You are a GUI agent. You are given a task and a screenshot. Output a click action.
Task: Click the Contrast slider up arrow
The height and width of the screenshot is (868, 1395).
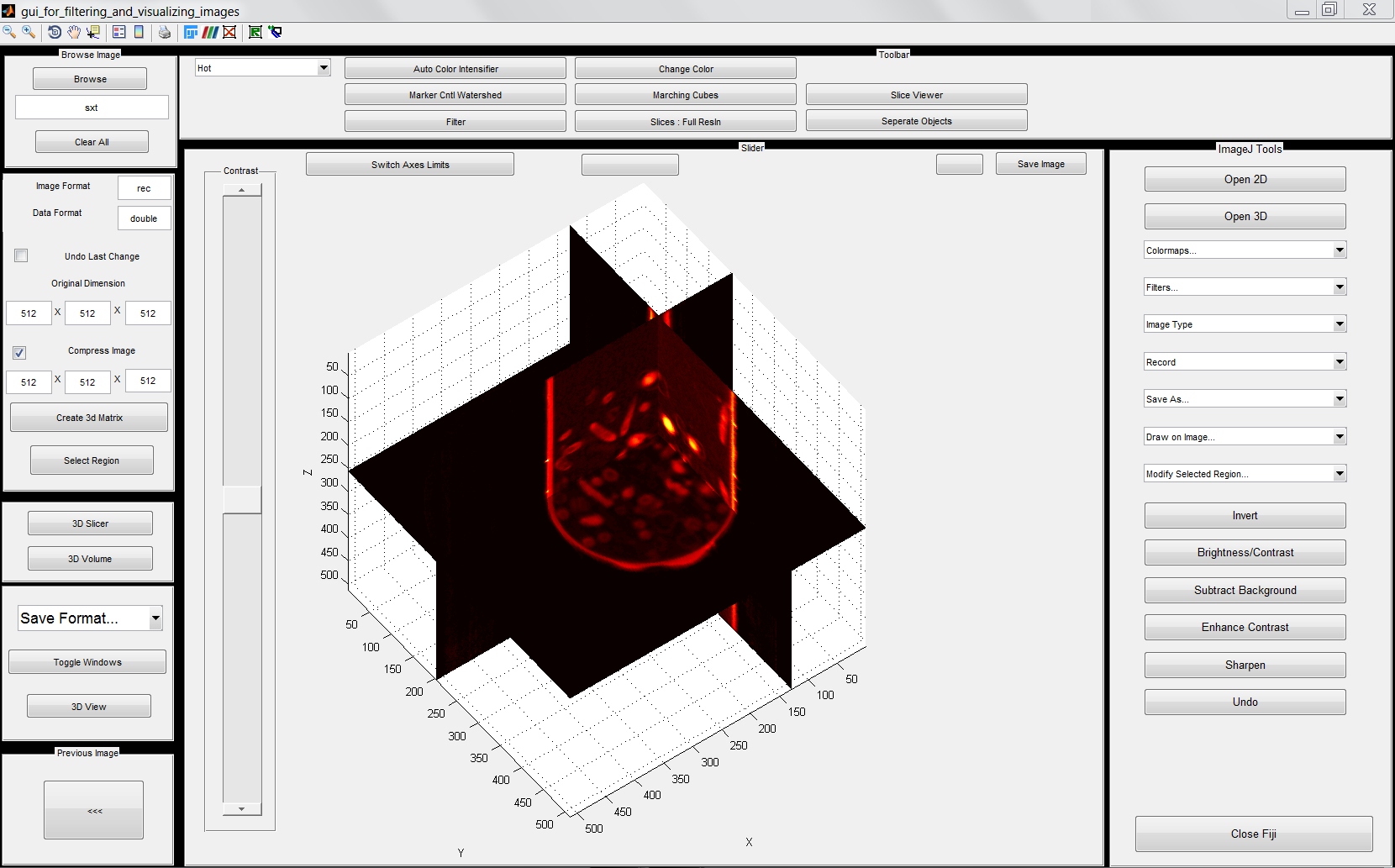click(242, 191)
